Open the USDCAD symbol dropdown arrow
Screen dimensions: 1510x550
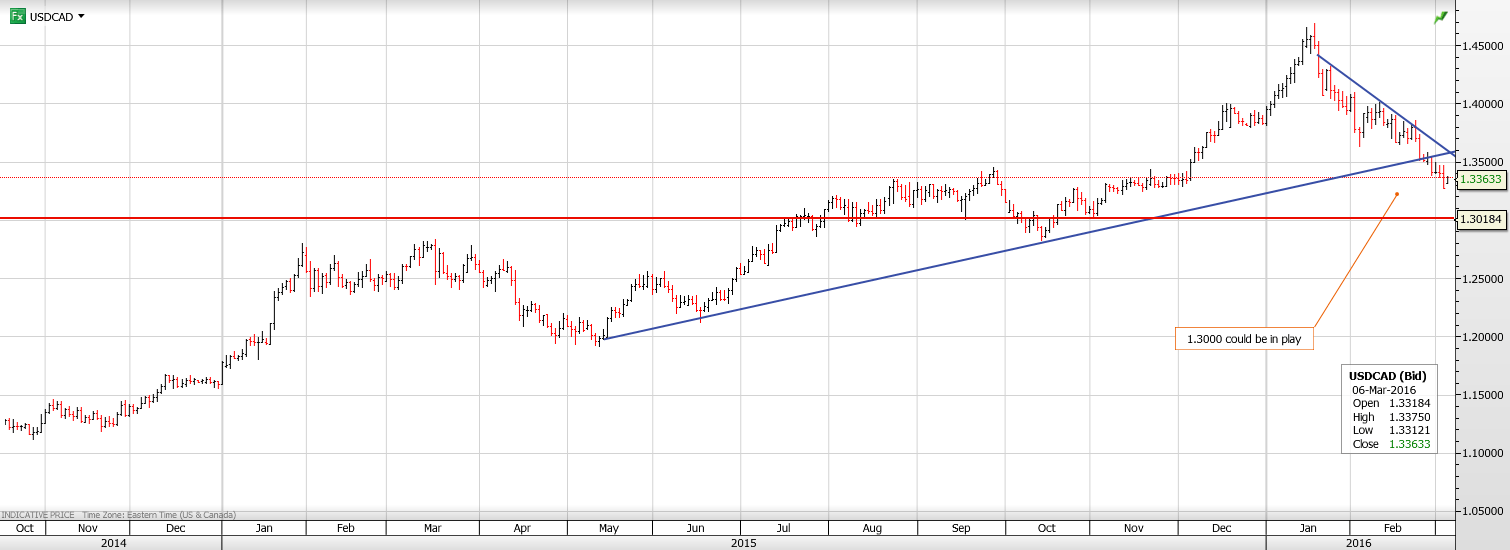81,17
